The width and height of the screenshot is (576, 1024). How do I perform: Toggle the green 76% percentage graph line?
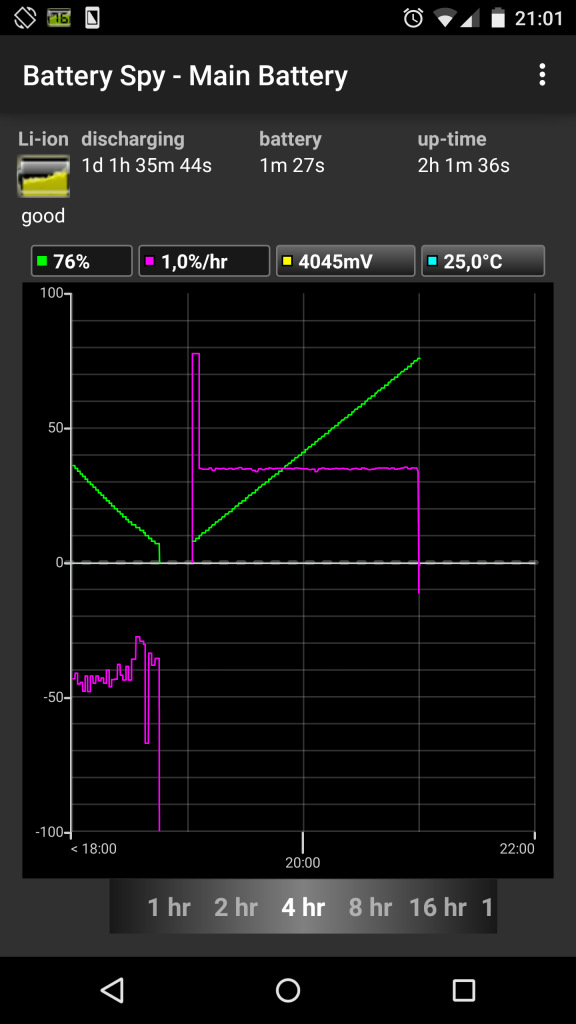pos(82,261)
